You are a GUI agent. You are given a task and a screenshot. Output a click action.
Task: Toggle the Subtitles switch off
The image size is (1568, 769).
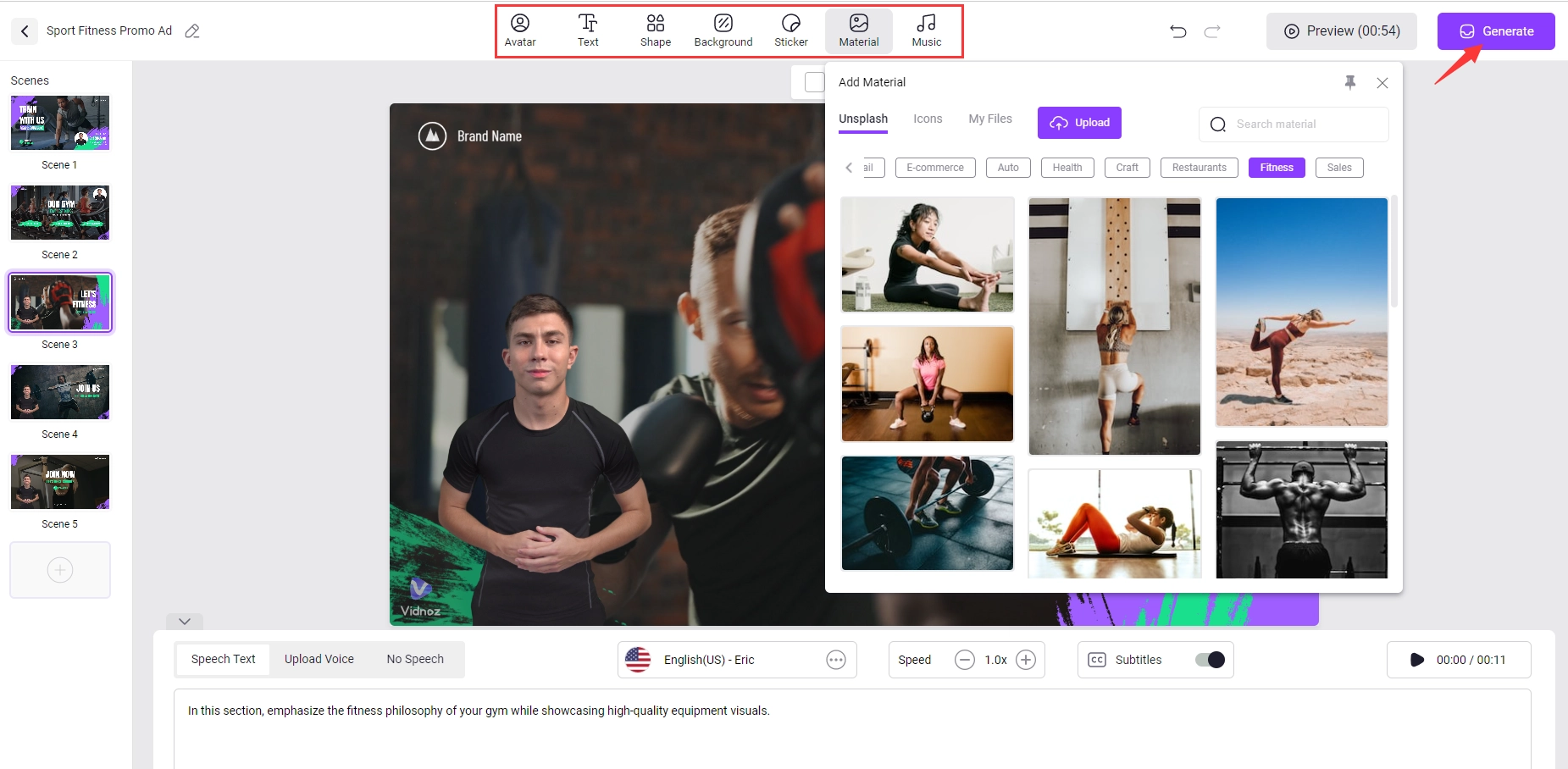(x=1210, y=660)
